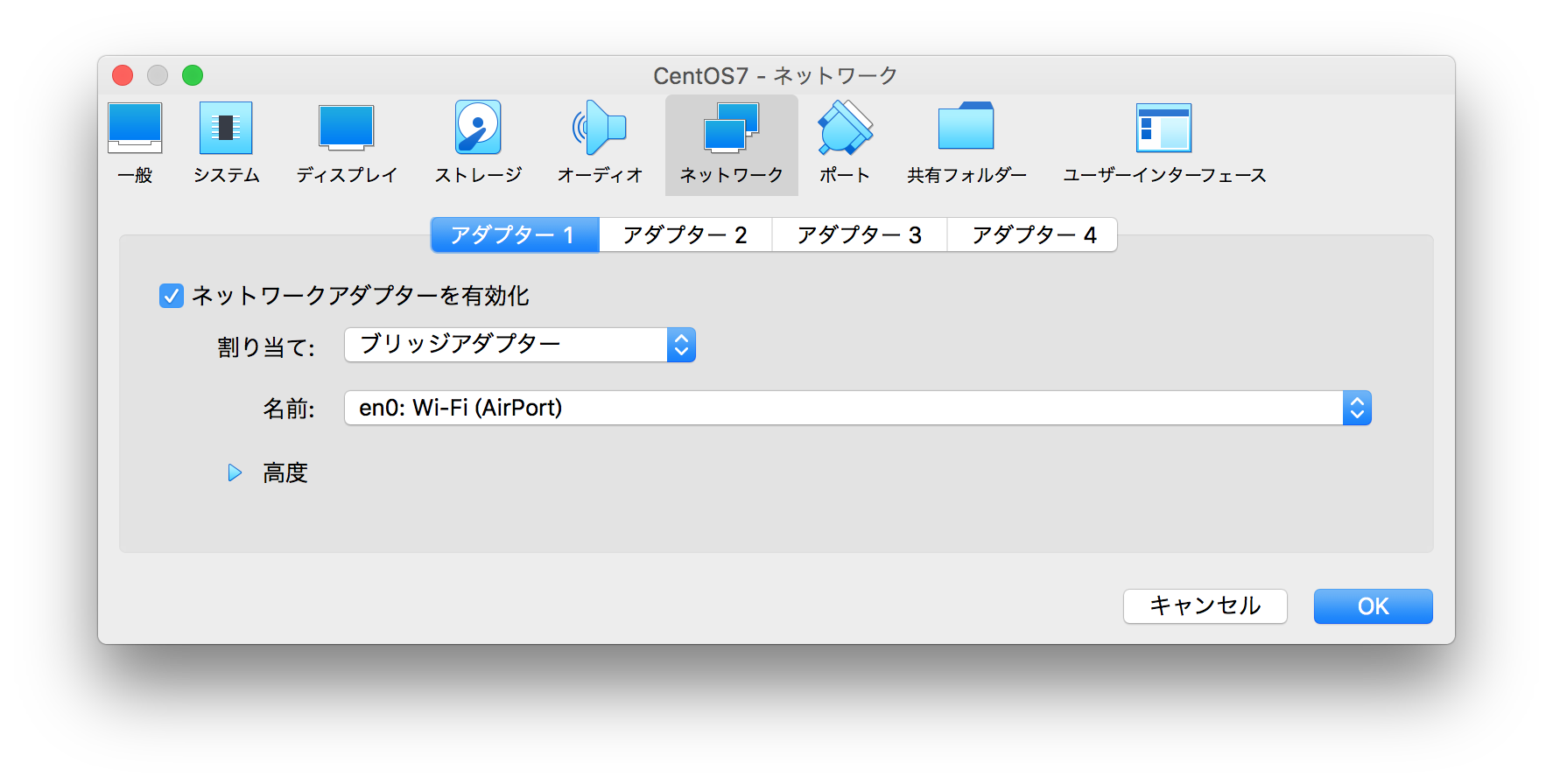Uncheck ネットワークアダプターを有効化 checkbox
This screenshot has width=1553, height=784.
coord(172,296)
